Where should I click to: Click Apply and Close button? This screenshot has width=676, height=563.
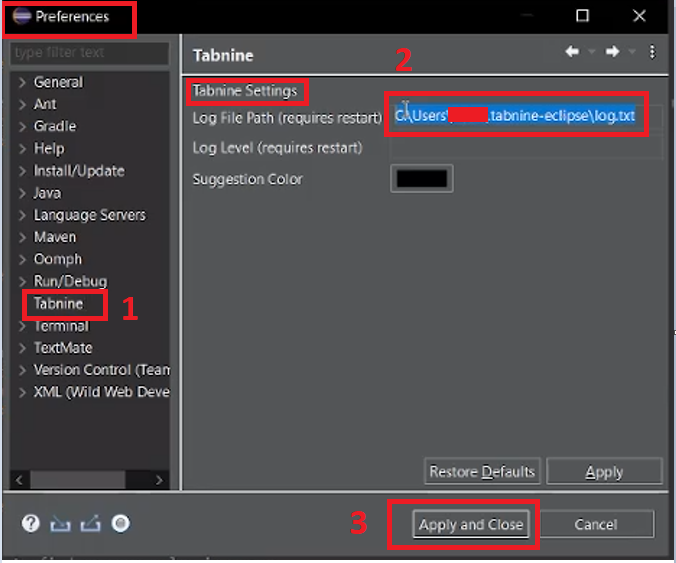471,525
